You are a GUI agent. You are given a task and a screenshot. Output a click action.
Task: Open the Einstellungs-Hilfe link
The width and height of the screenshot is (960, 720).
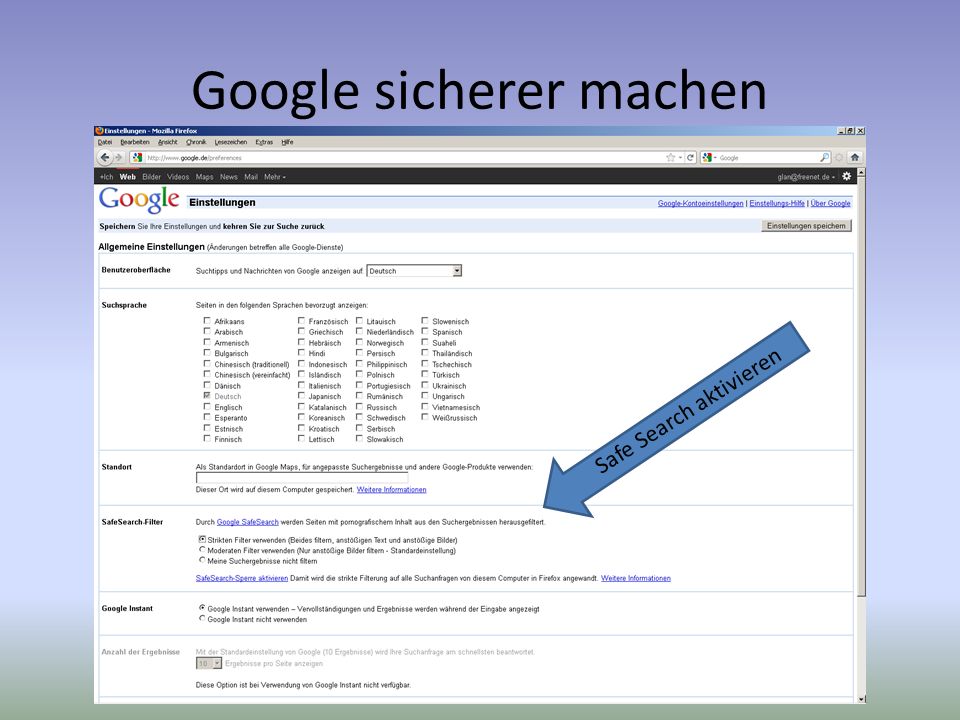pos(777,203)
